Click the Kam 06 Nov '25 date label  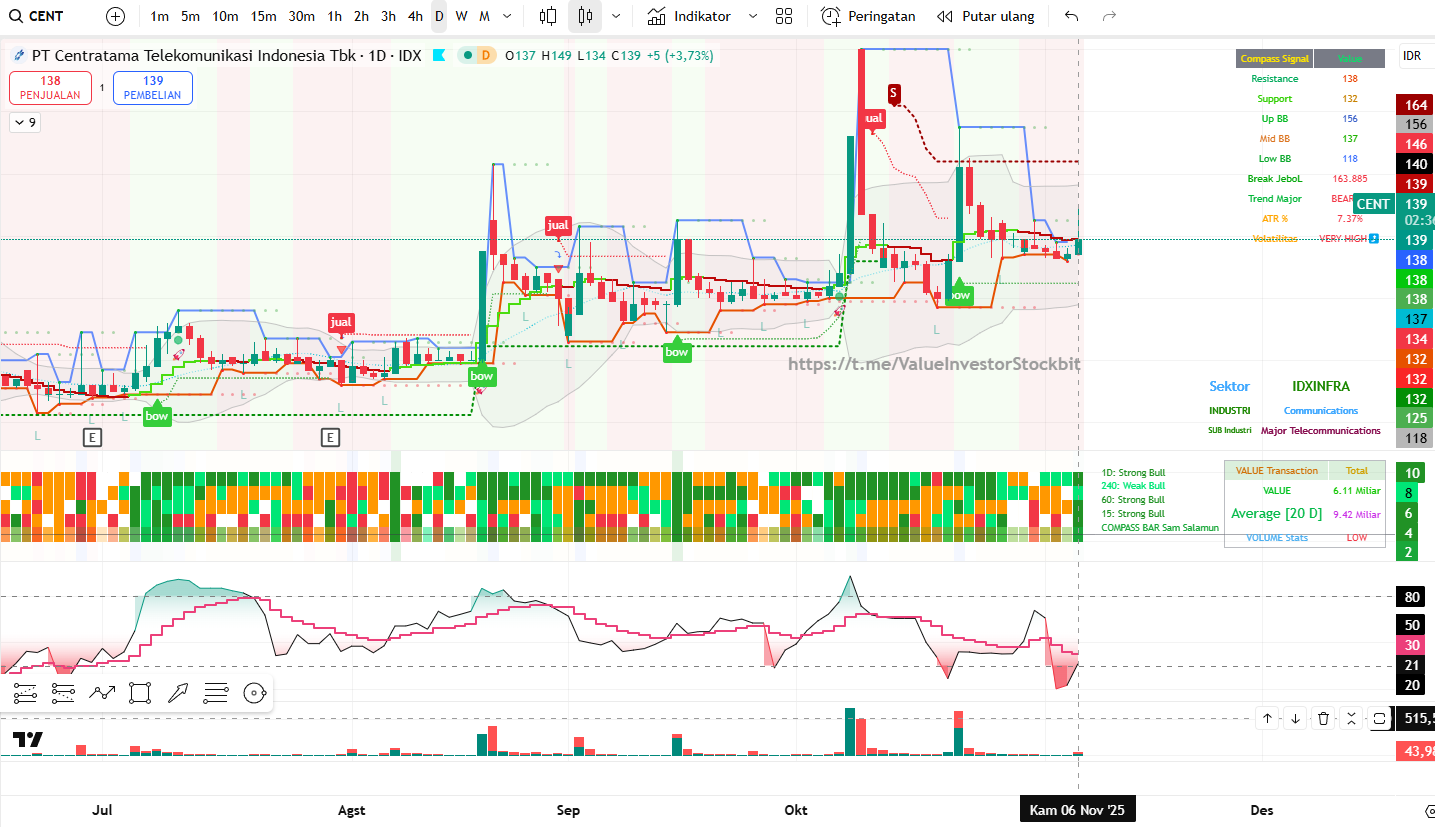tap(1077, 810)
